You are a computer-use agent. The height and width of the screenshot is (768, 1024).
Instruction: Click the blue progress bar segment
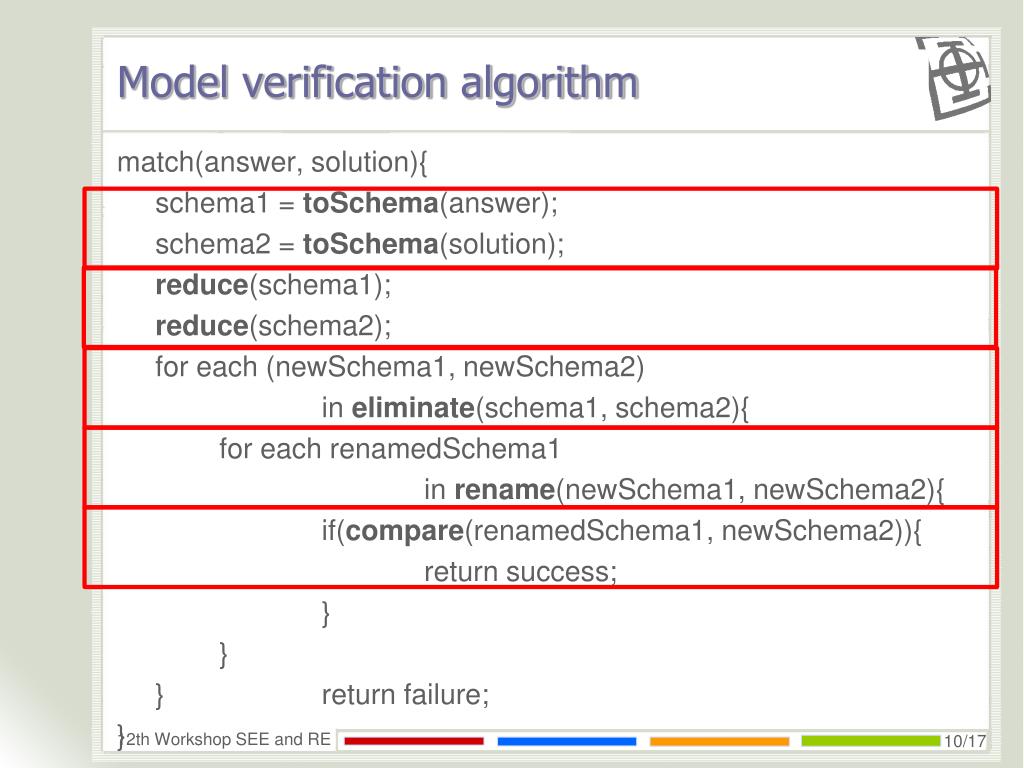click(x=566, y=741)
